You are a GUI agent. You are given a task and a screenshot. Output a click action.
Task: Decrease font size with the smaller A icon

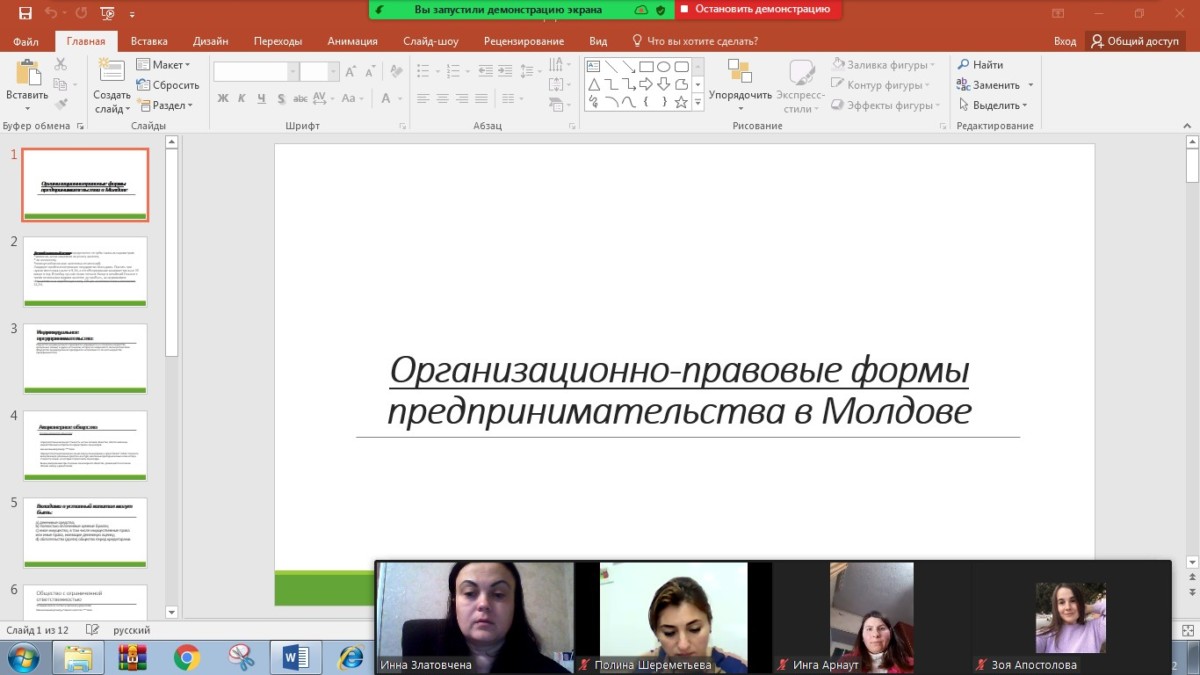click(369, 72)
